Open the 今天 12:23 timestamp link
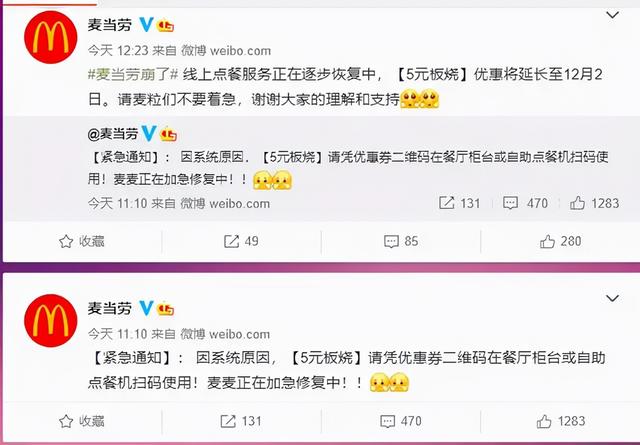640x445 pixels. [x=118, y=51]
